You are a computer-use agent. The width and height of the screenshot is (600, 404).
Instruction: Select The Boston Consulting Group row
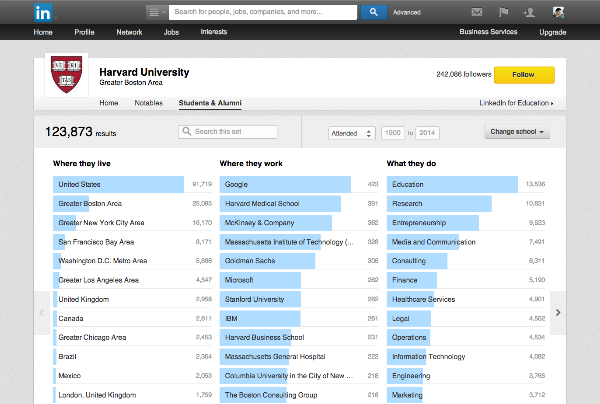(x=299, y=395)
